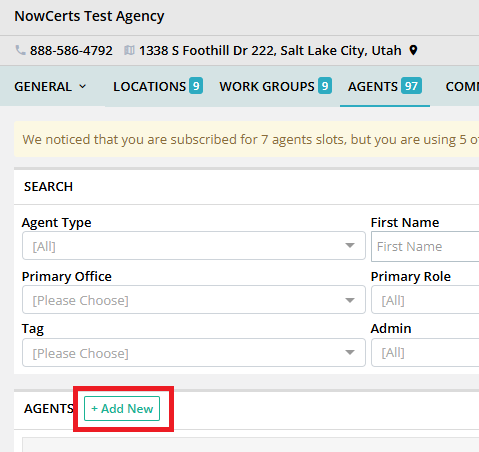
Task: Click the NowCerts Test Agency title
Action: tap(89, 16)
